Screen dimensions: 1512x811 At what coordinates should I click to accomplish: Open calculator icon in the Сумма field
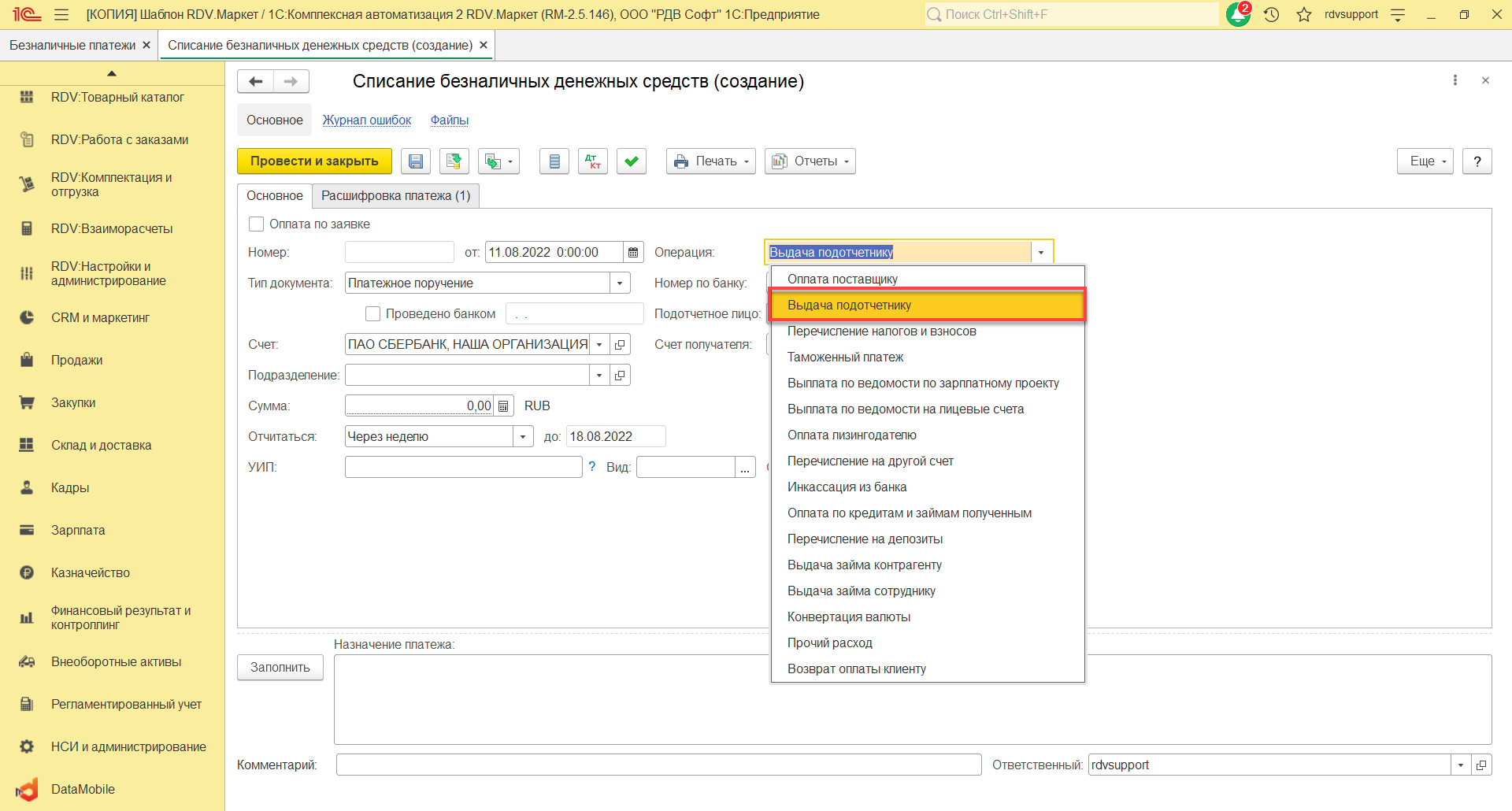point(504,406)
